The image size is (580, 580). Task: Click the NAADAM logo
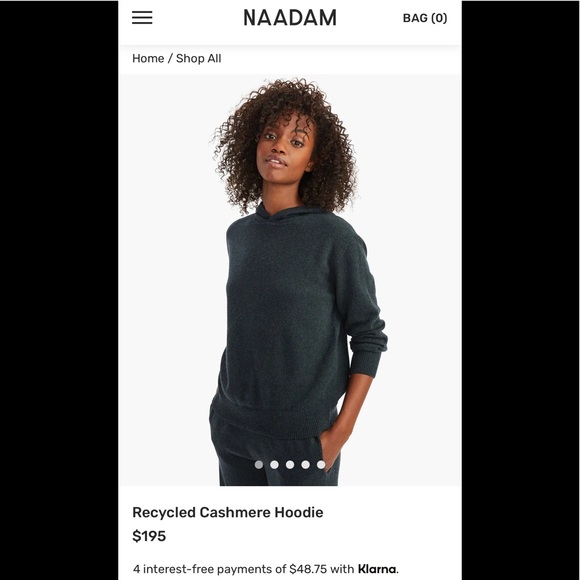pyautogui.click(x=290, y=18)
